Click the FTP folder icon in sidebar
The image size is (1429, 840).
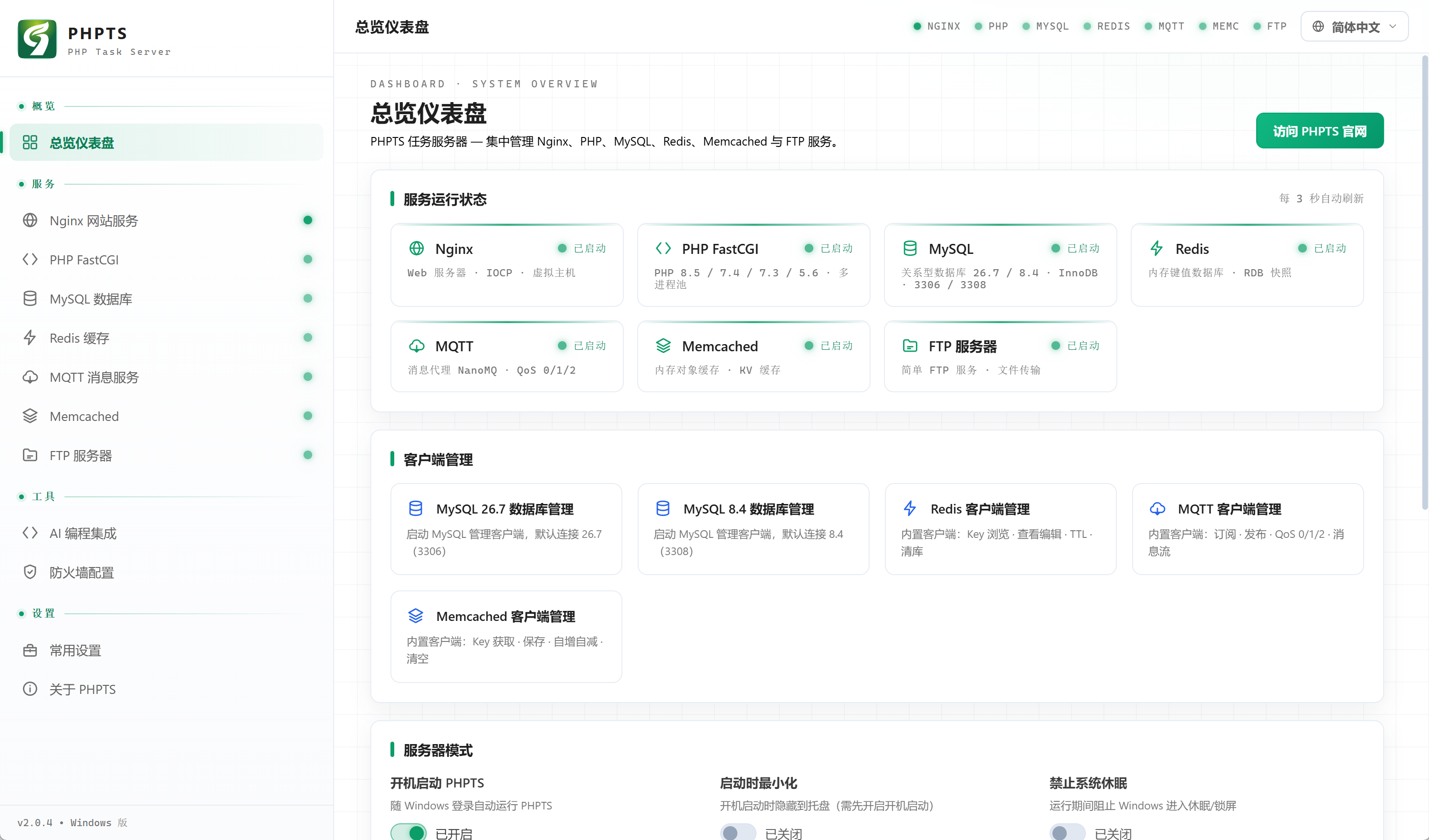(30, 455)
